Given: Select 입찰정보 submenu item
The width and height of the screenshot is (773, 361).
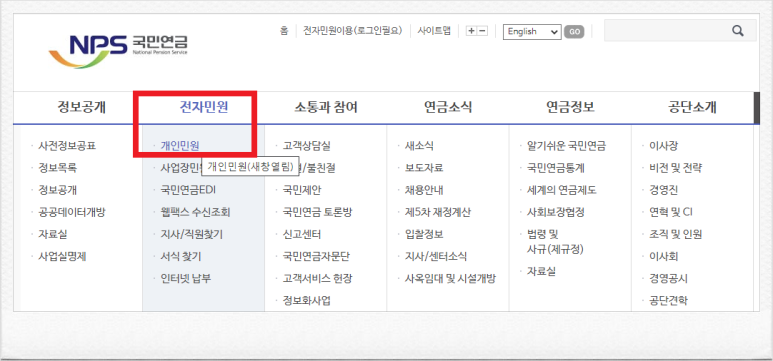Looking at the screenshot, I should (x=424, y=234).
